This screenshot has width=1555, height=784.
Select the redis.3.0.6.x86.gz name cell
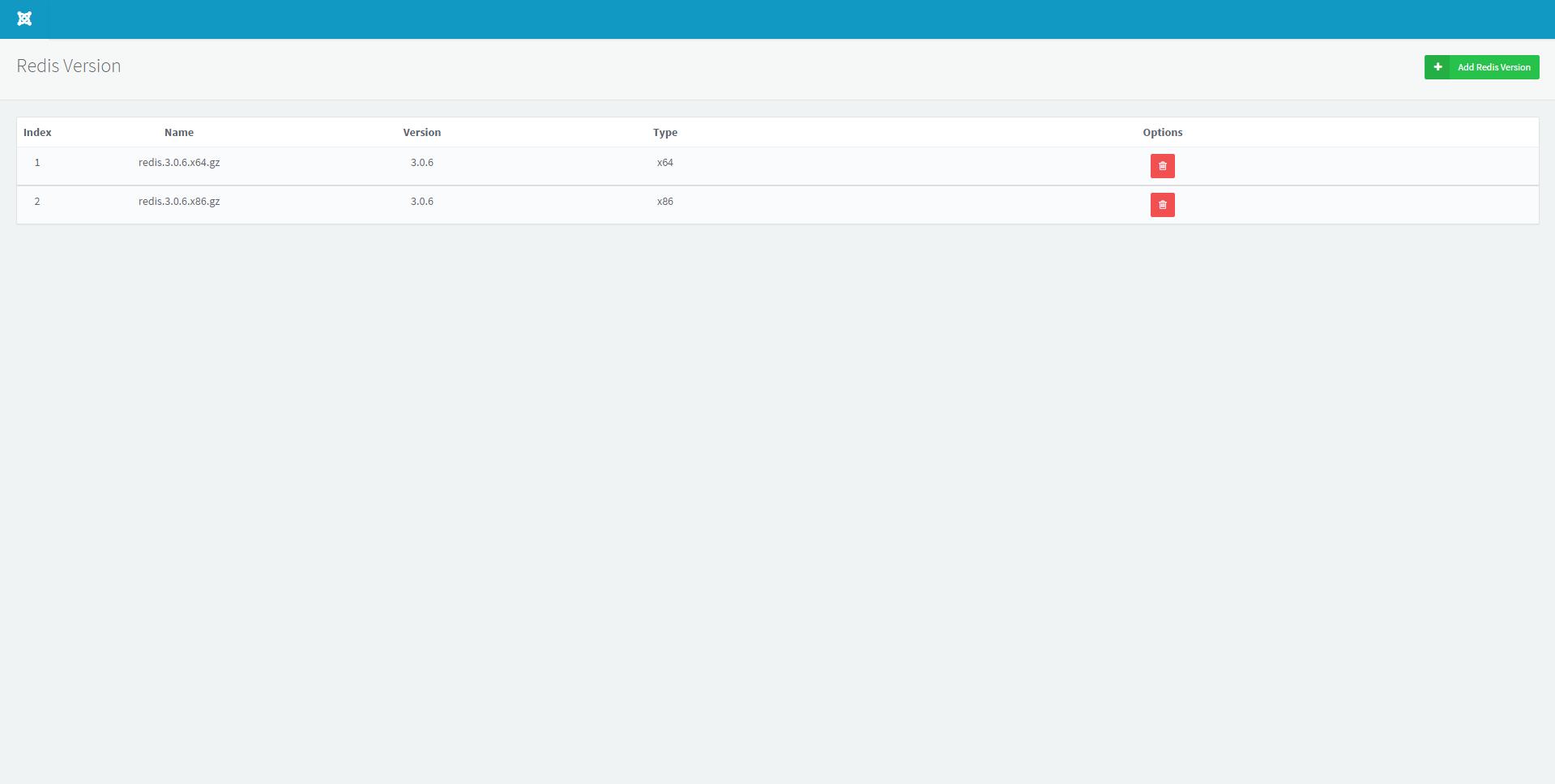[179, 201]
